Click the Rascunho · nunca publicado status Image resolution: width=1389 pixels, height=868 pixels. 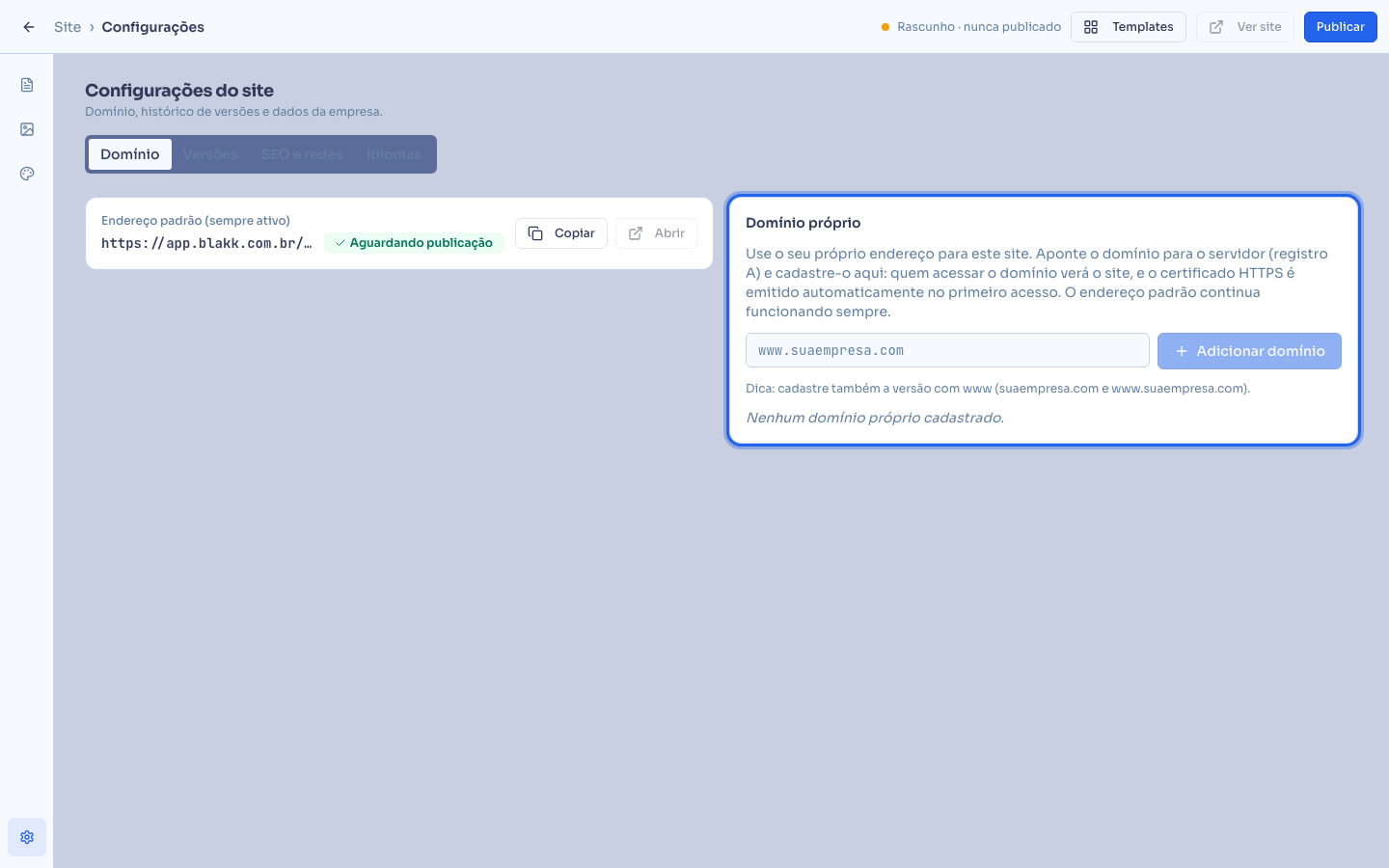(971, 27)
